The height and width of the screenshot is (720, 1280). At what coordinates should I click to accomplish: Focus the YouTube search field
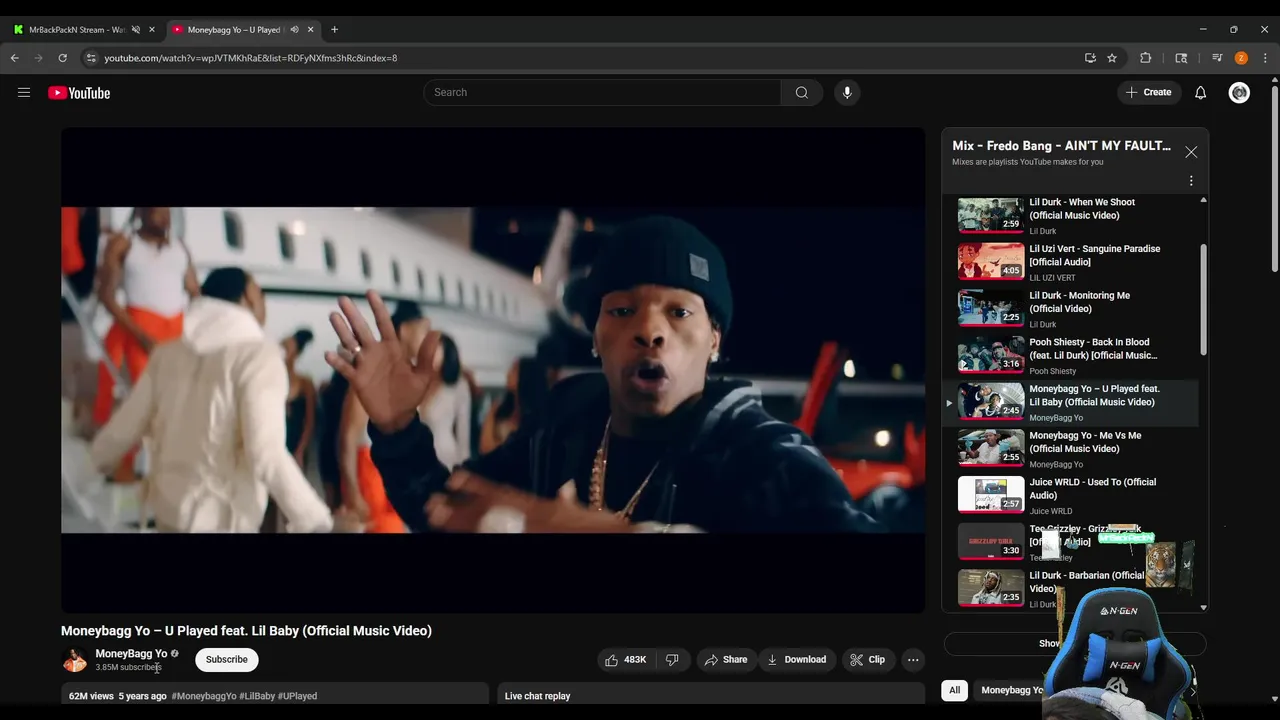pos(602,92)
